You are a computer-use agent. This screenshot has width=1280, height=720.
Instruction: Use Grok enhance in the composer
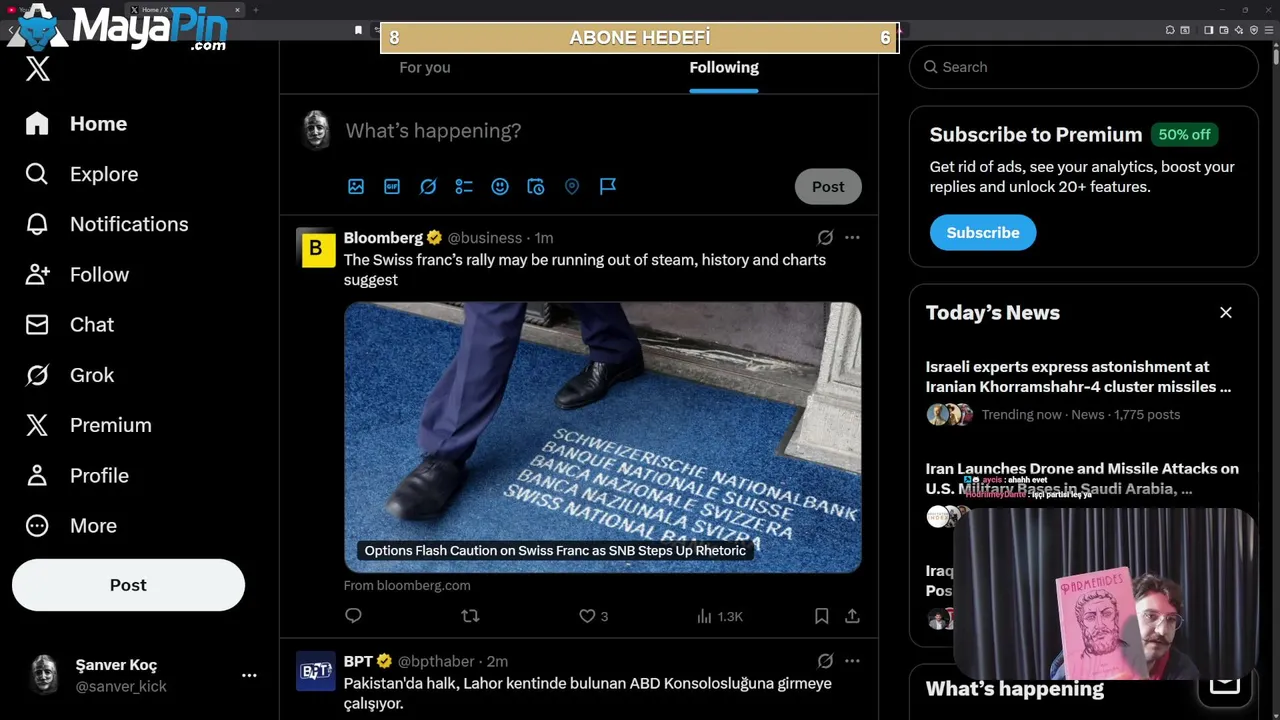pos(428,186)
